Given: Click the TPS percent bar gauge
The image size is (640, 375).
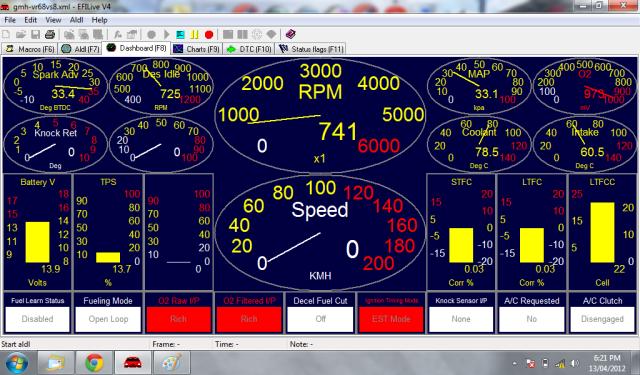Looking at the screenshot, I should pos(108,232).
